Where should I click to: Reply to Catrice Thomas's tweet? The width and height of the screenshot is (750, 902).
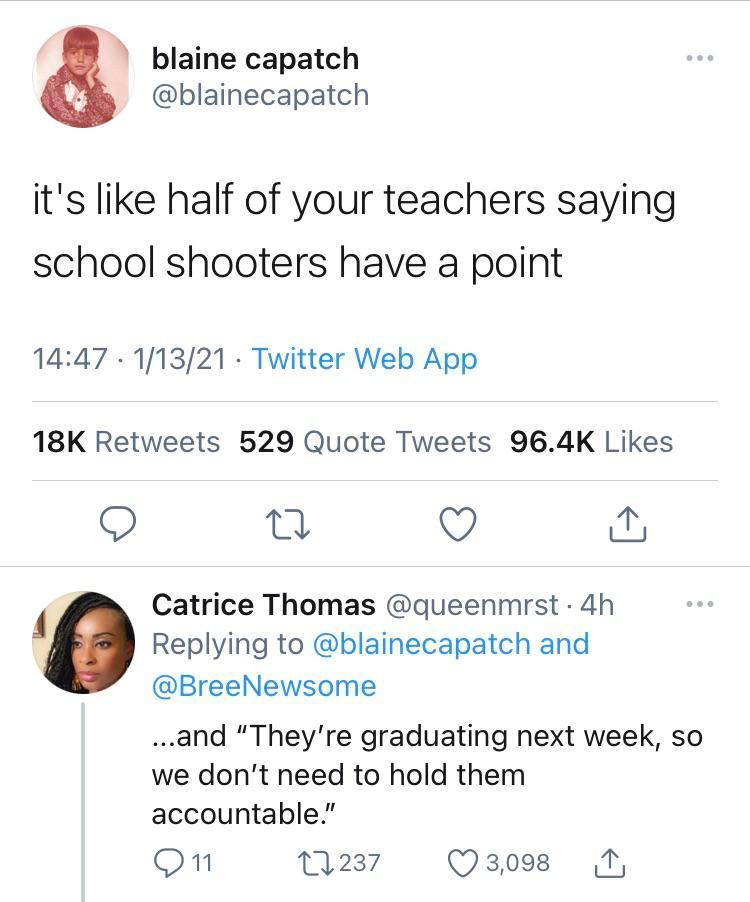[x=168, y=862]
